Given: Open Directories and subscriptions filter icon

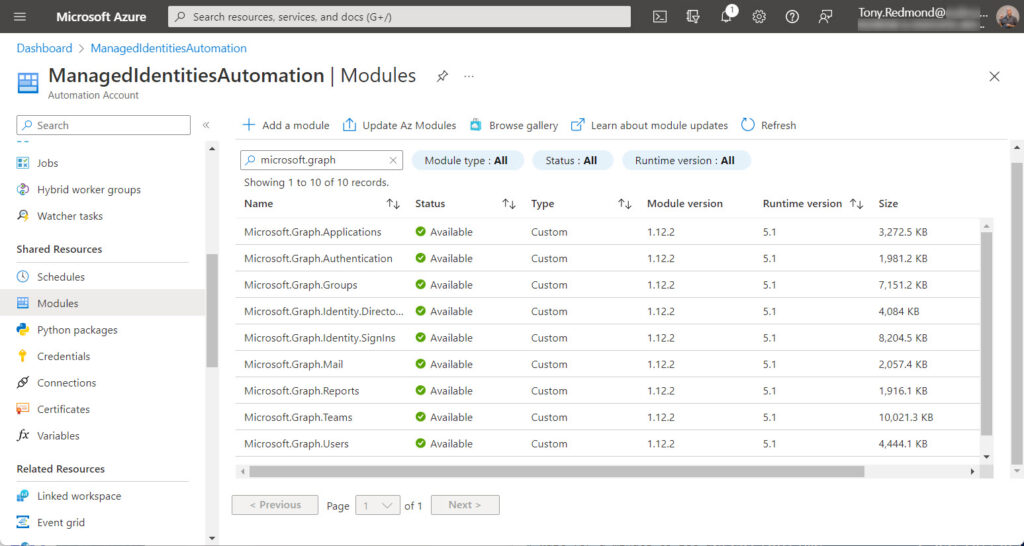Looking at the screenshot, I should pyautogui.click(x=693, y=17).
